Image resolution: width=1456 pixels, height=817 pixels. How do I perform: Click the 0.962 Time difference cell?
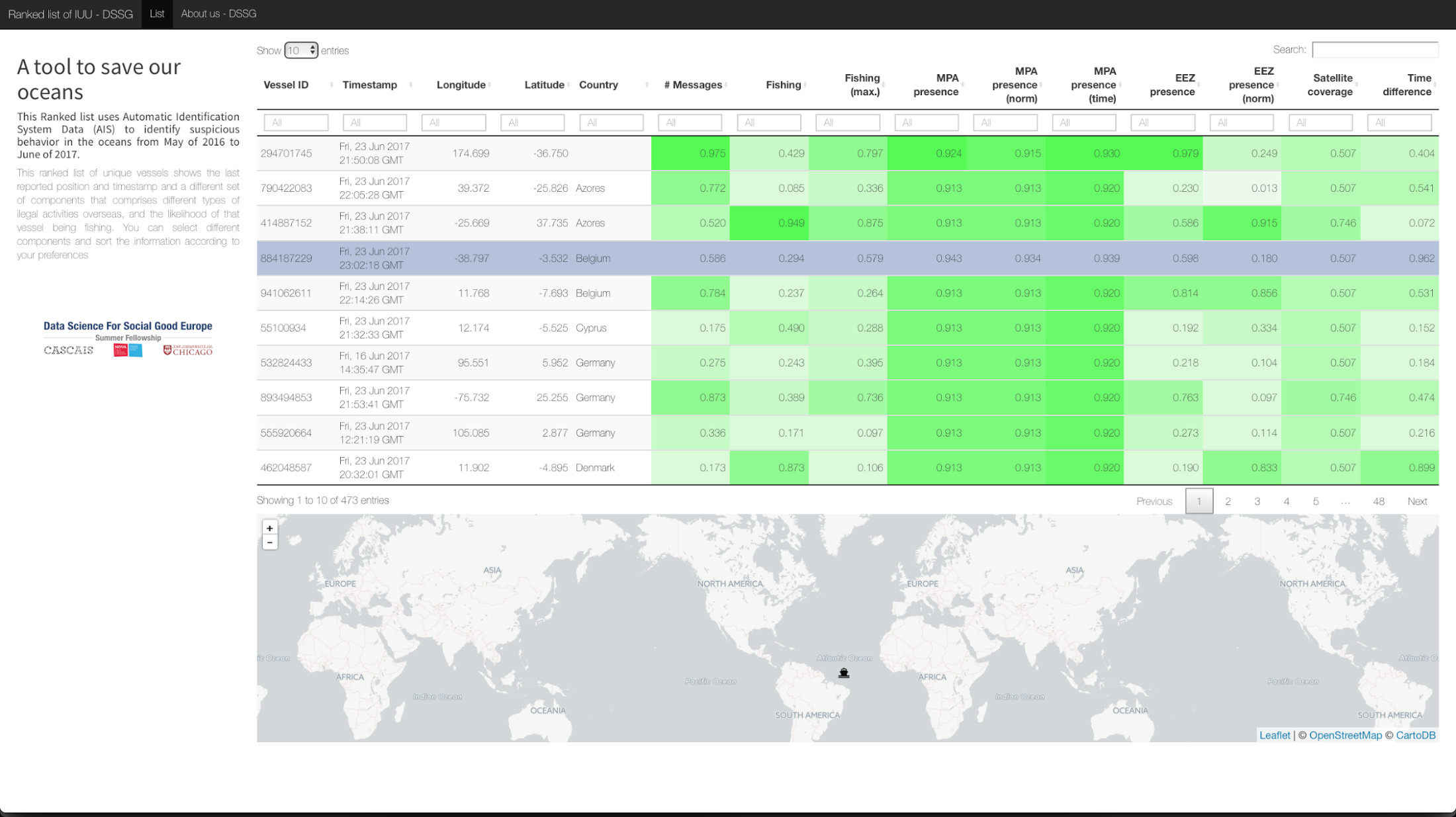coord(1400,258)
